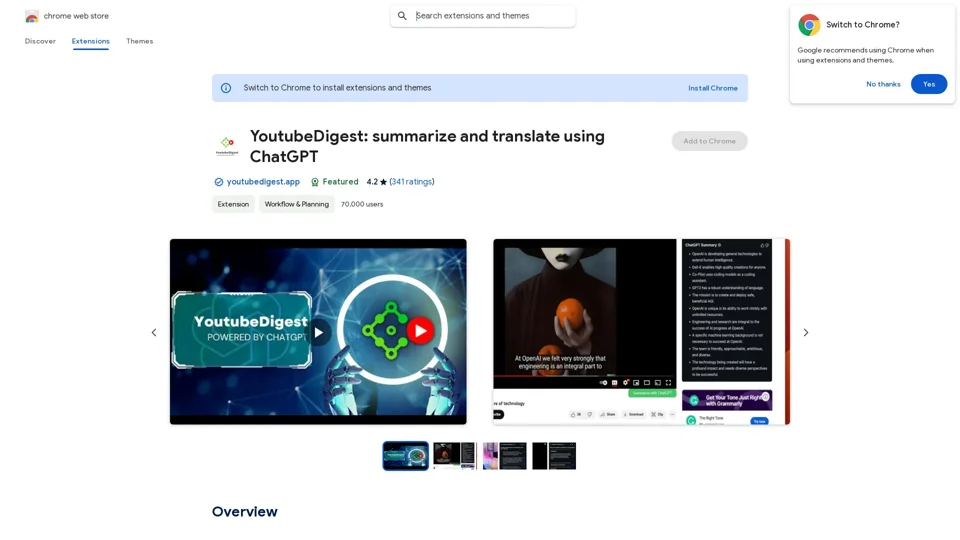The width and height of the screenshot is (960, 540).
Task: Click the Switch to Chrome? popup title
Action: click(x=863, y=25)
